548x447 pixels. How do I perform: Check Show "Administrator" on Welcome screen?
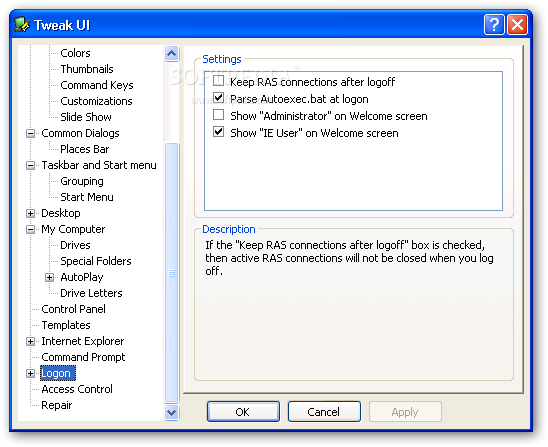(x=218, y=115)
